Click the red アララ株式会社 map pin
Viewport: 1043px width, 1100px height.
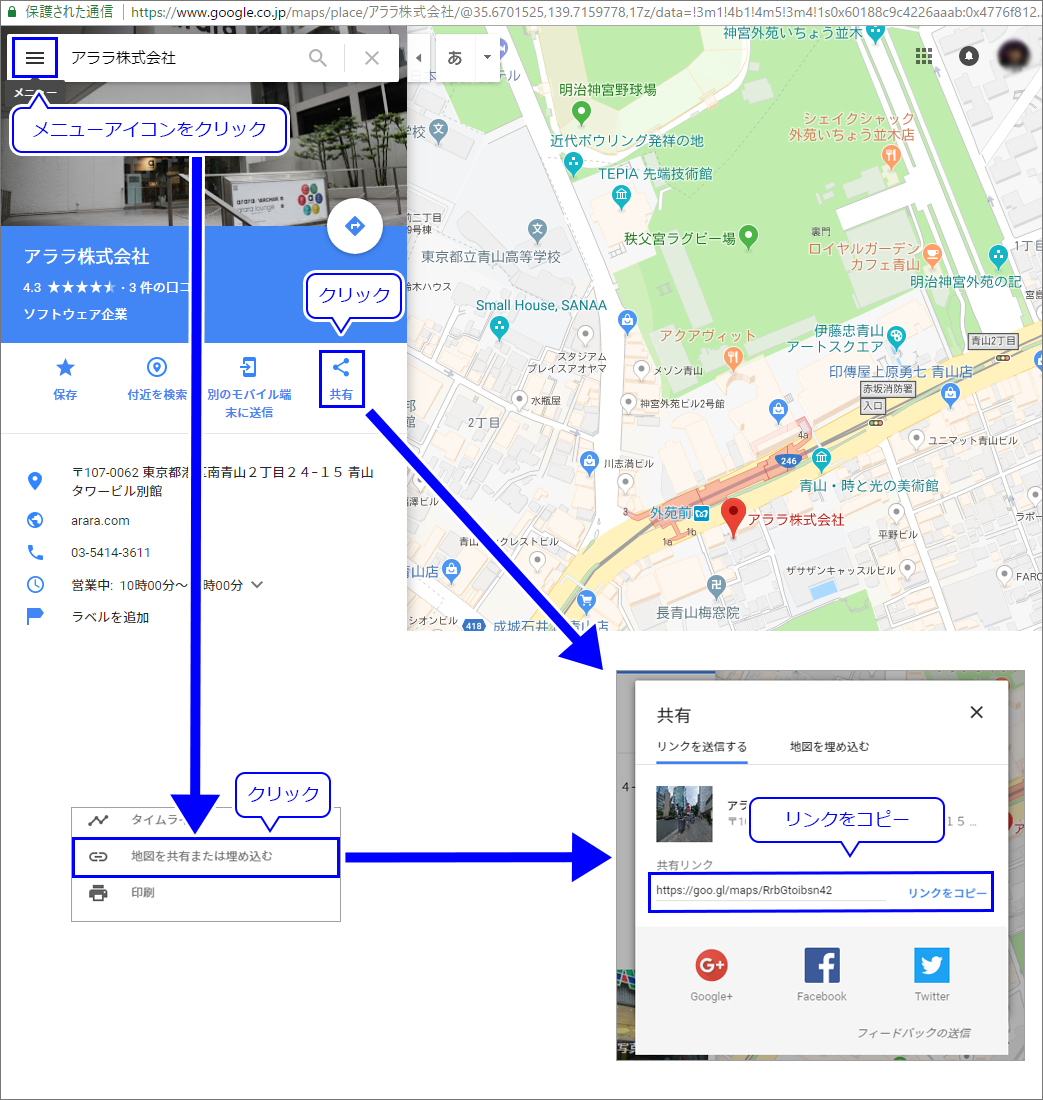(733, 518)
